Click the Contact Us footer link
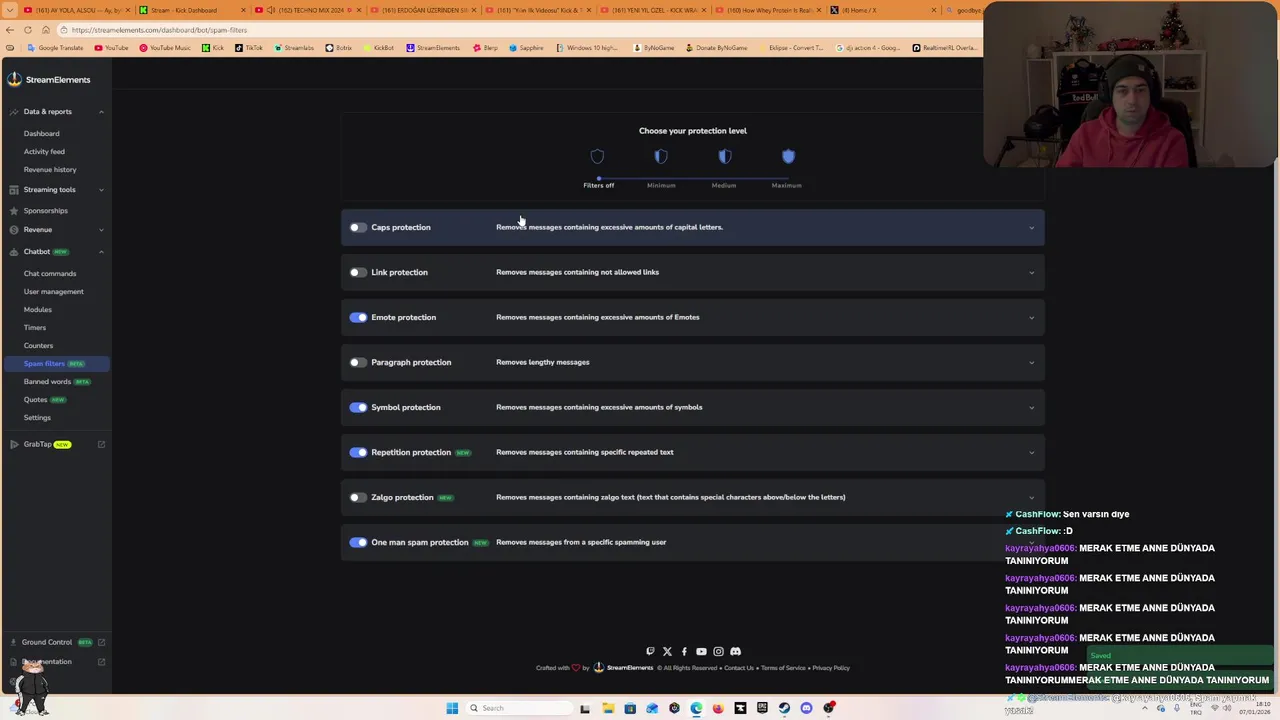Image resolution: width=1280 pixels, height=720 pixels. (739, 668)
